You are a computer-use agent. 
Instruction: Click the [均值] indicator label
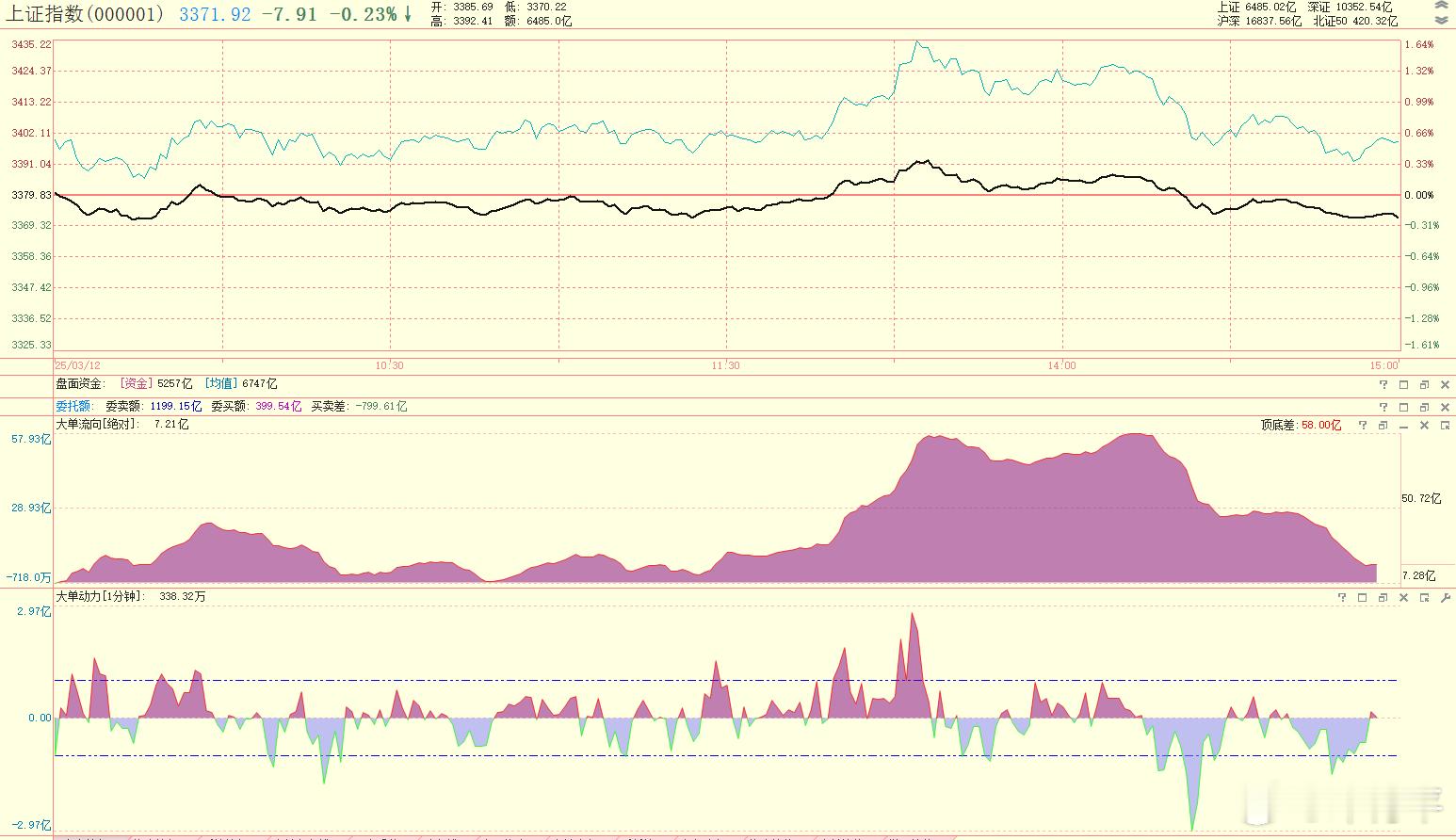pyautogui.click(x=221, y=383)
